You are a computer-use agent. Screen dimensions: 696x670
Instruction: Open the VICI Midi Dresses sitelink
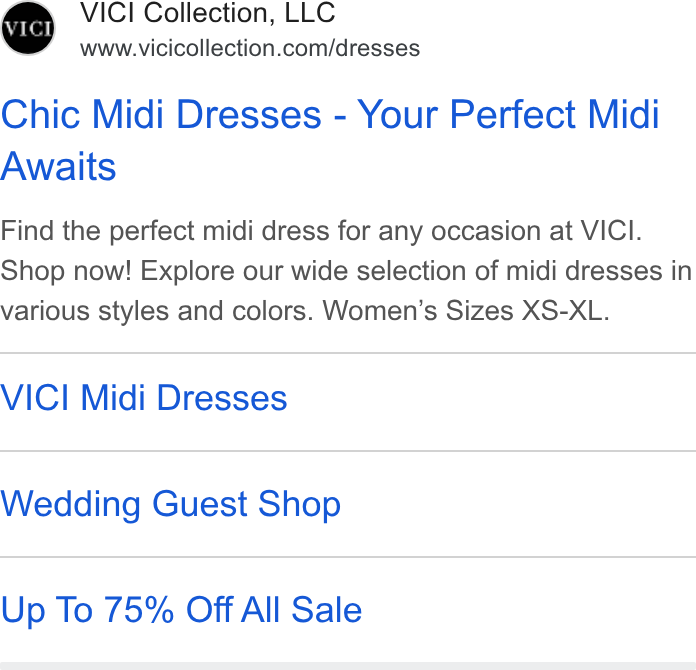coord(144,398)
